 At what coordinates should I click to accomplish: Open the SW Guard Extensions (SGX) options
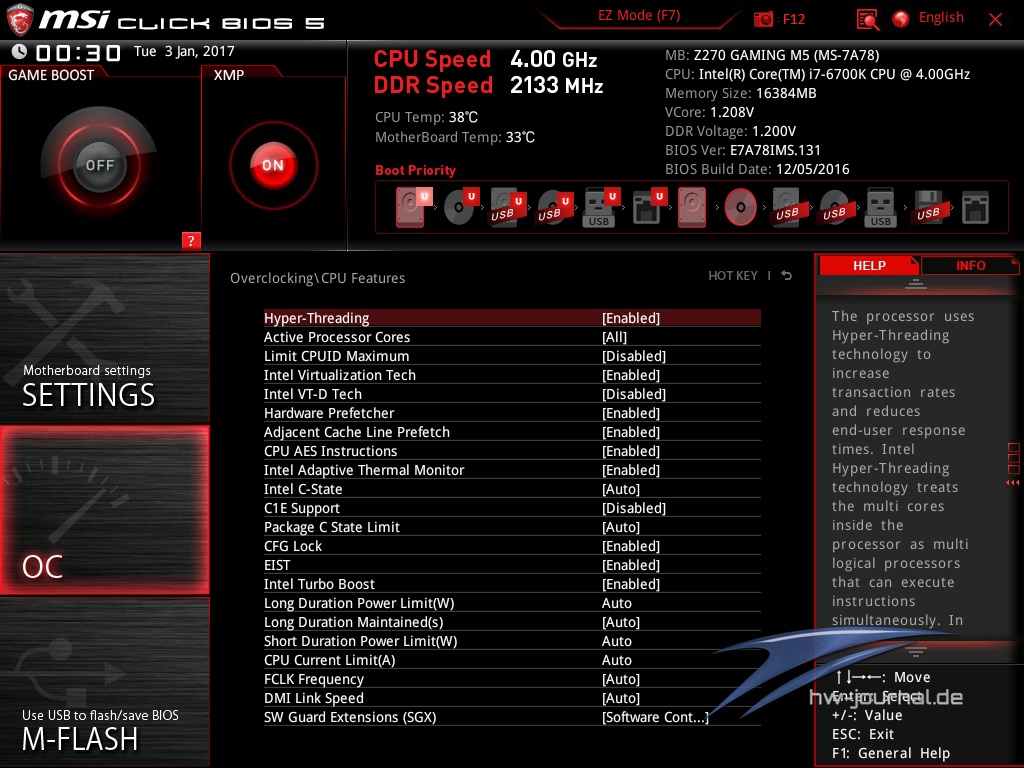coord(655,717)
